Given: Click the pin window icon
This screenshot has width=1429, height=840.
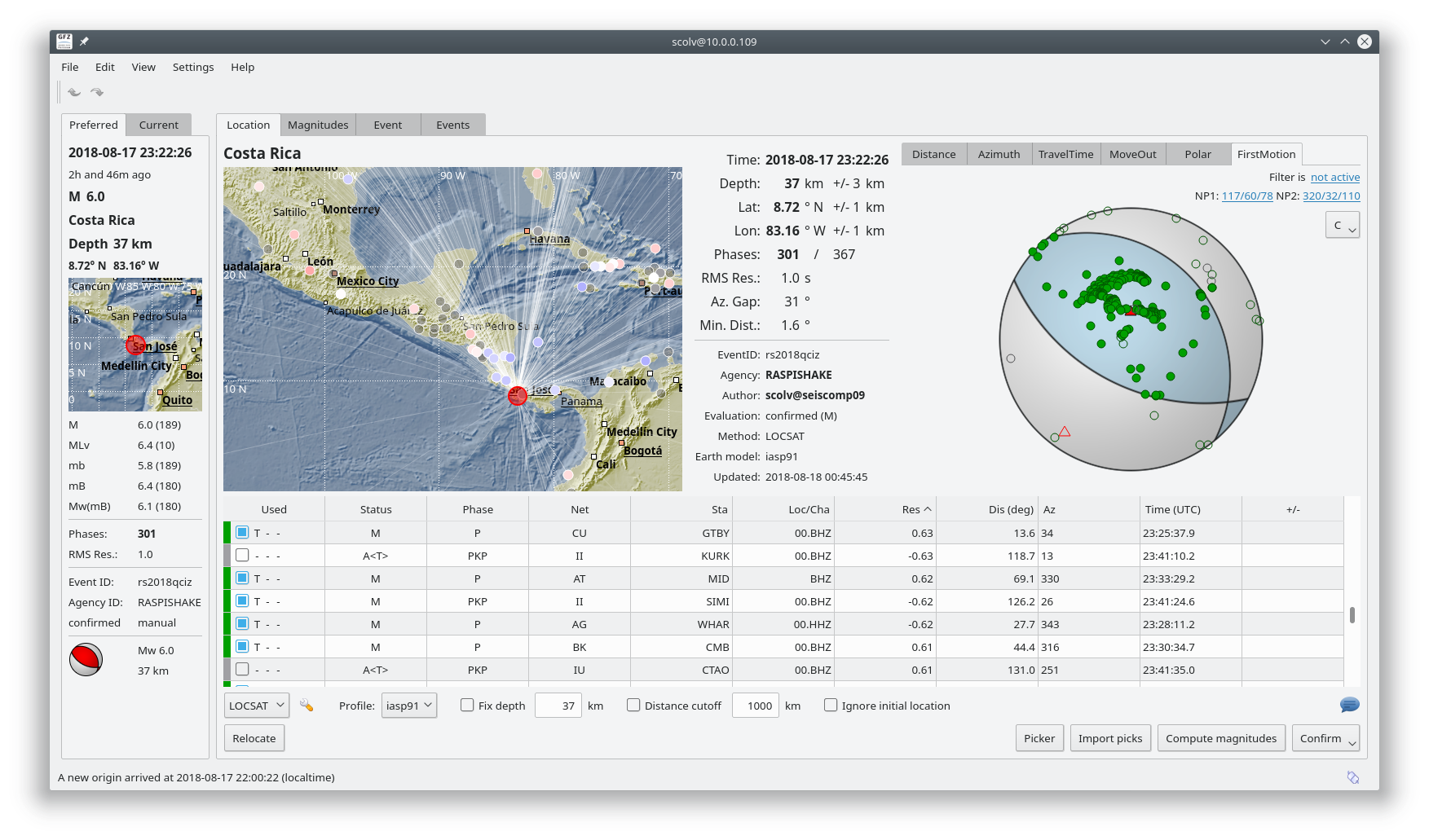Looking at the screenshot, I should (84, 42).
